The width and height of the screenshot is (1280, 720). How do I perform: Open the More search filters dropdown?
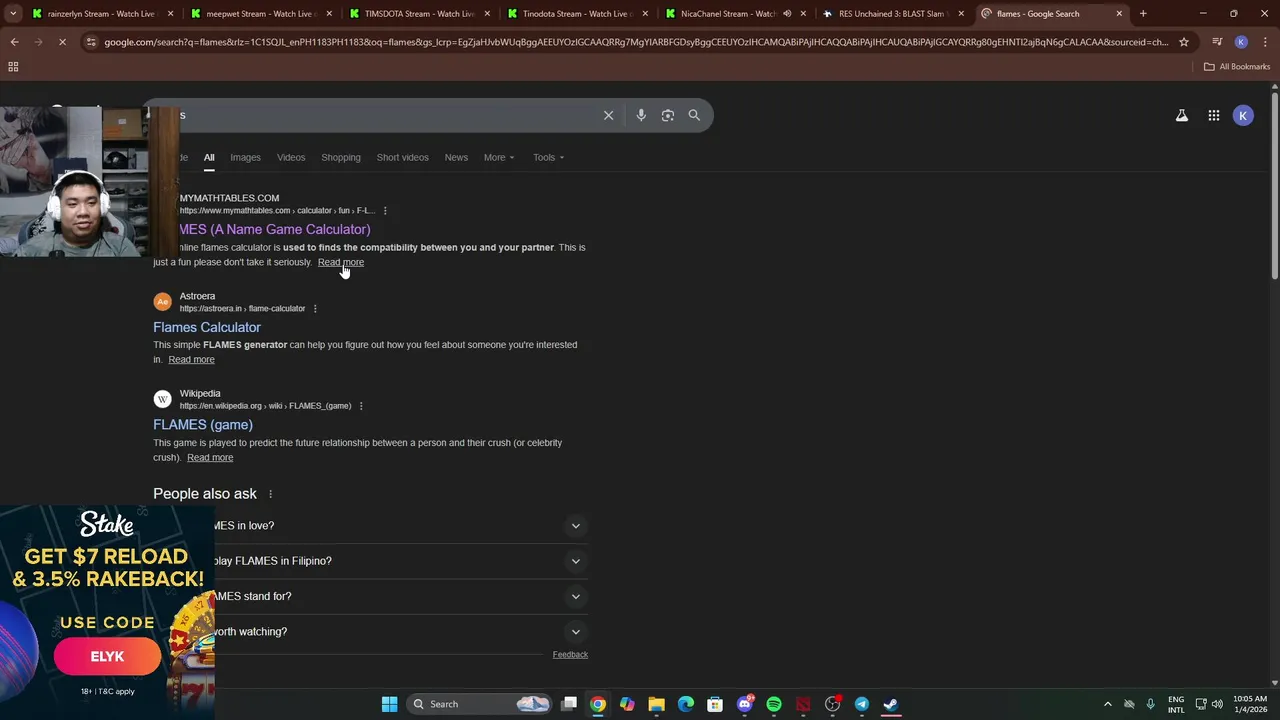[x=499, y=157]
